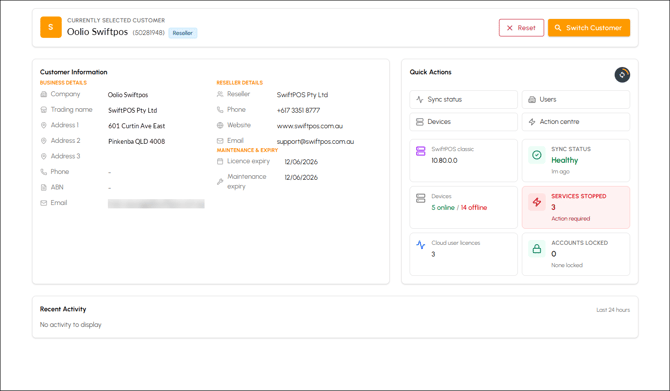Click the reseller phone number +617 3351 8777
The image size is (670, 391).
click(298, 110)
